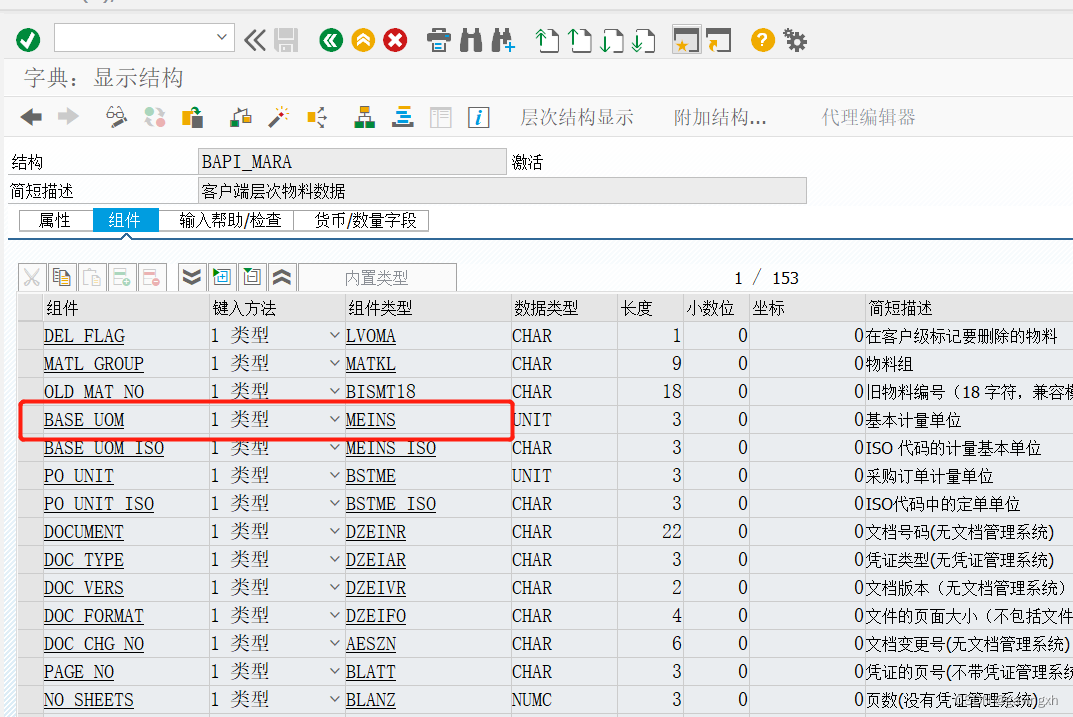Click the black left arrow icon
This screenshot has width=1073, height=717.
pyautogui.click(x=31, y=117)
